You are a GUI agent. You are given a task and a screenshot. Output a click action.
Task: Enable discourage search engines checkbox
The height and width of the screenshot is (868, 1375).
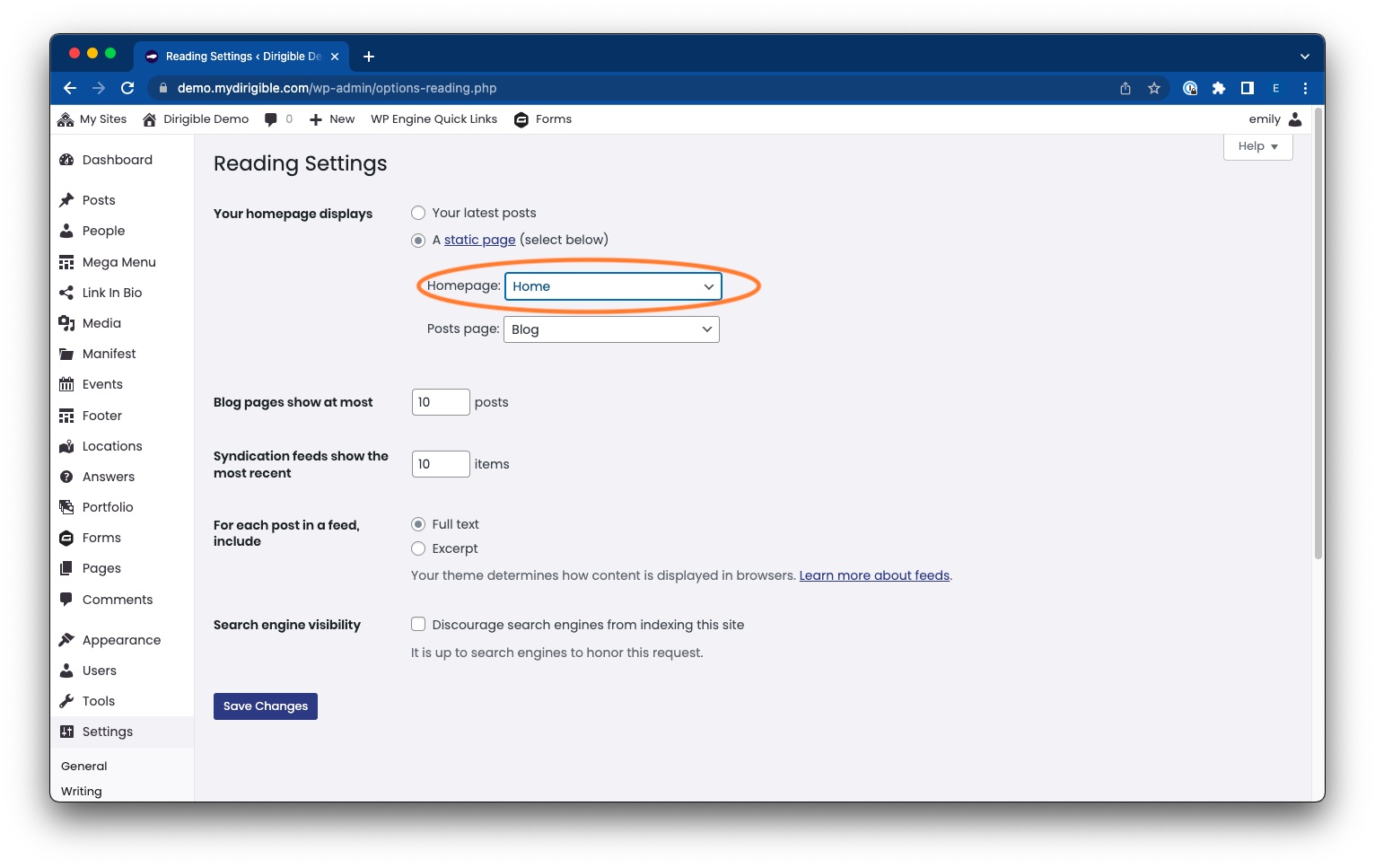click(x=418, y=624)
